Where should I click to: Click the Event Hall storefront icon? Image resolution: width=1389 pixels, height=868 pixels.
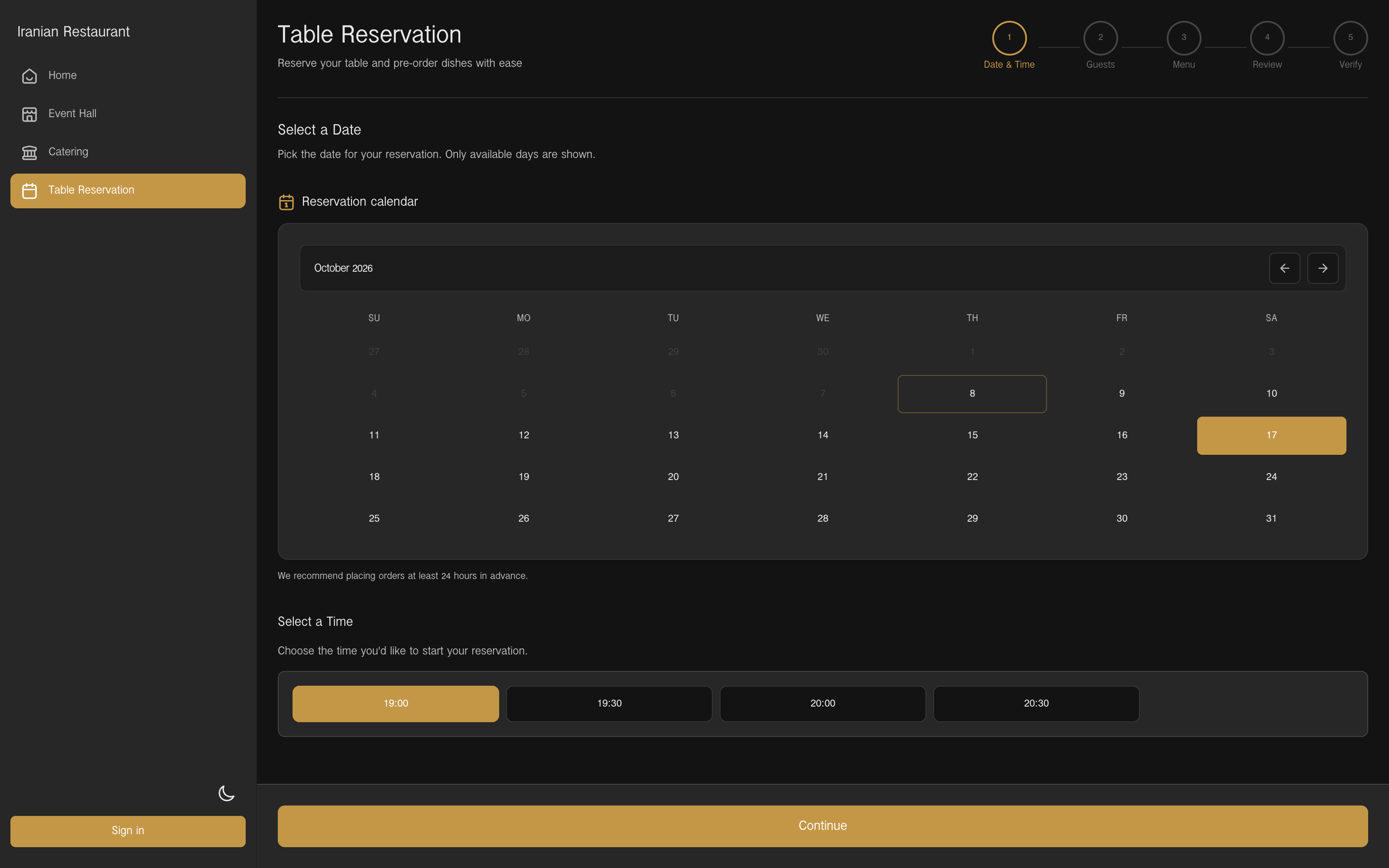tap(29, 114)
